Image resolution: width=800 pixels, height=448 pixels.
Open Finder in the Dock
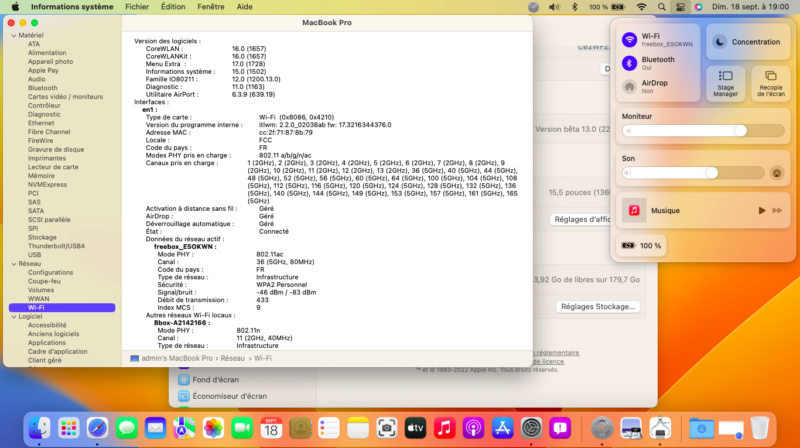(x=39, y=428)
